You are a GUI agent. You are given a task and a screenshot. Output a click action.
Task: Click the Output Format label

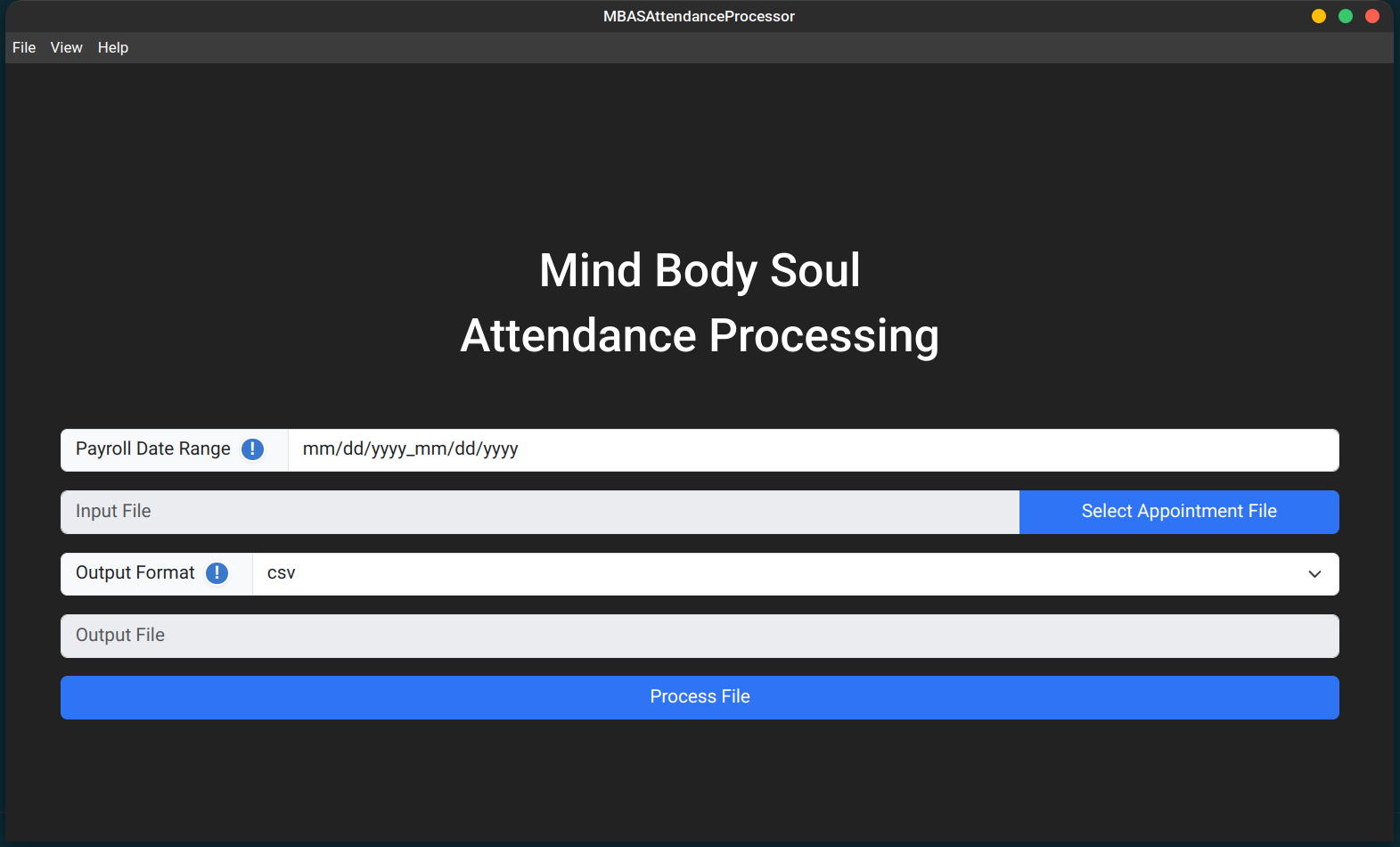pos(135,573)
